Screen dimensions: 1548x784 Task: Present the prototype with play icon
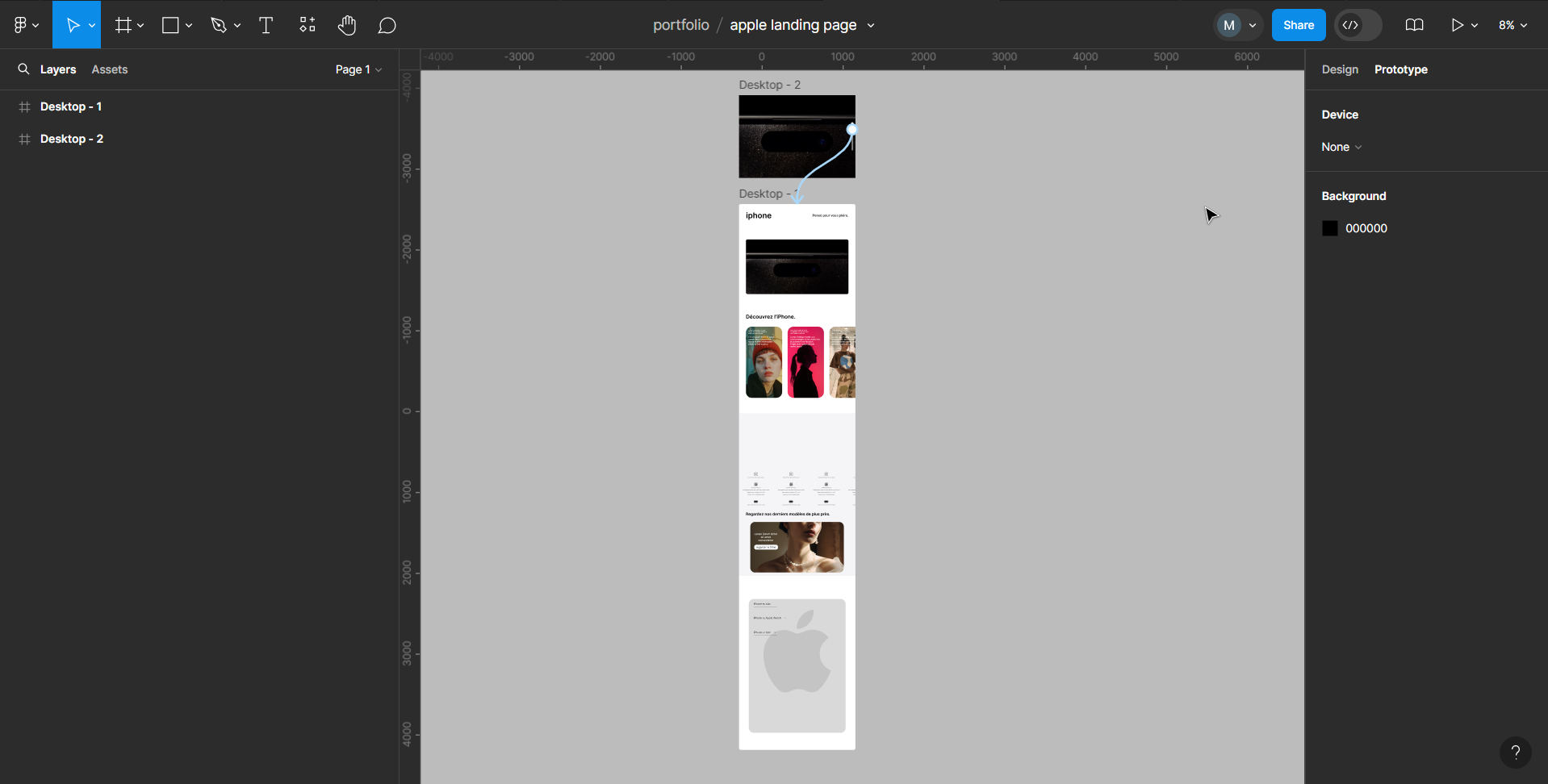pos(1457,25)
